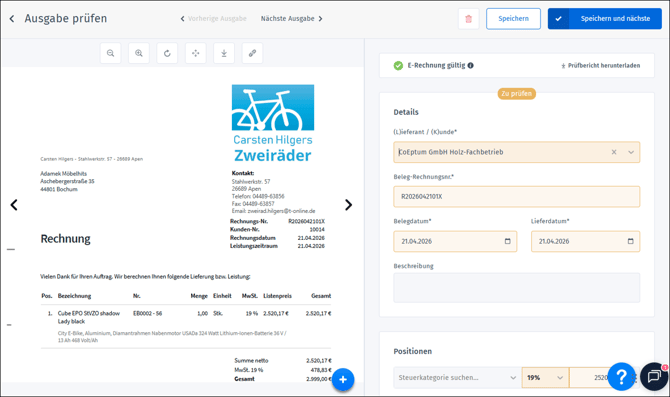Download the Prüfbericht report

pyautogui.click(x=600, y=65)
